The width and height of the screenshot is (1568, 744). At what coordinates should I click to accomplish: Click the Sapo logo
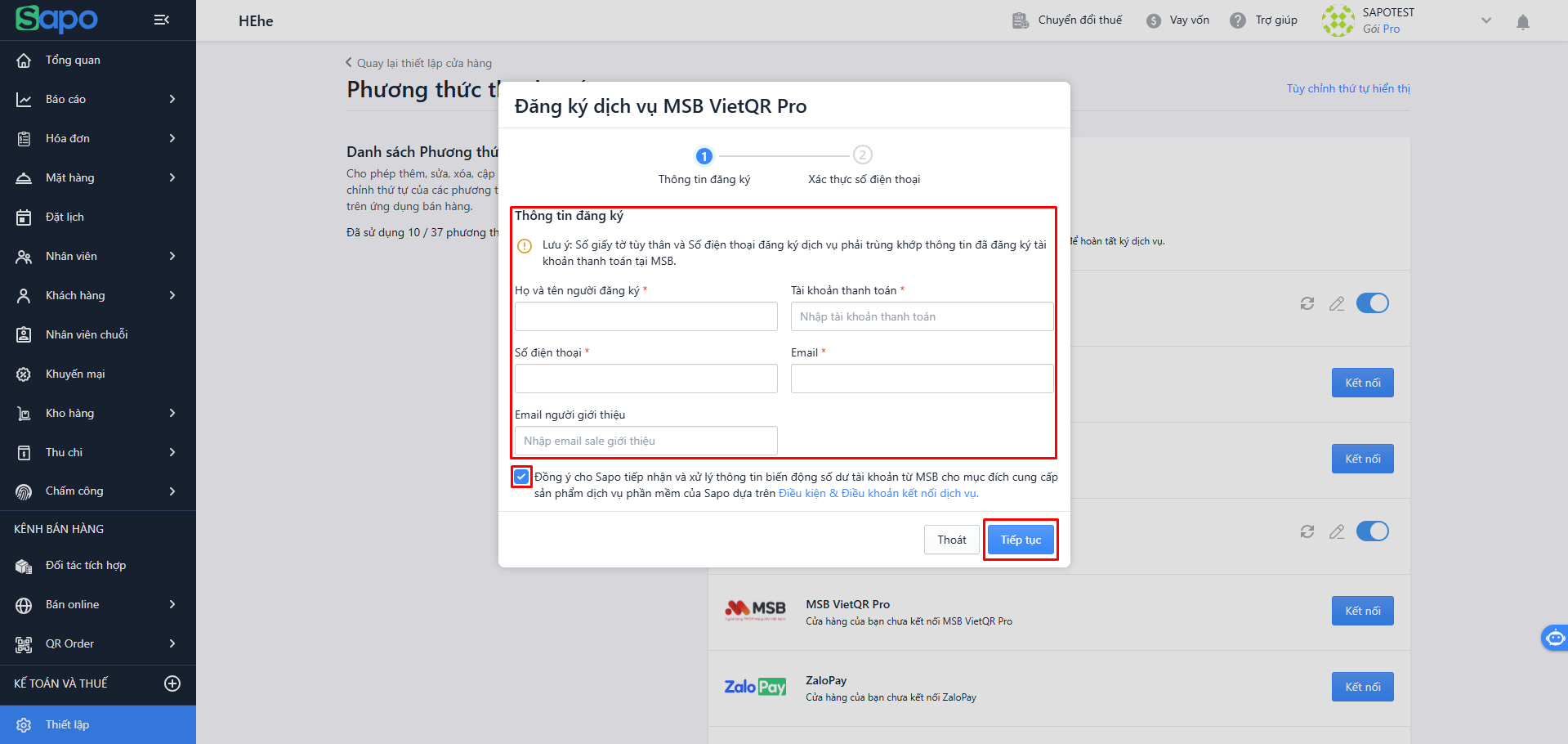click(57, 19)
